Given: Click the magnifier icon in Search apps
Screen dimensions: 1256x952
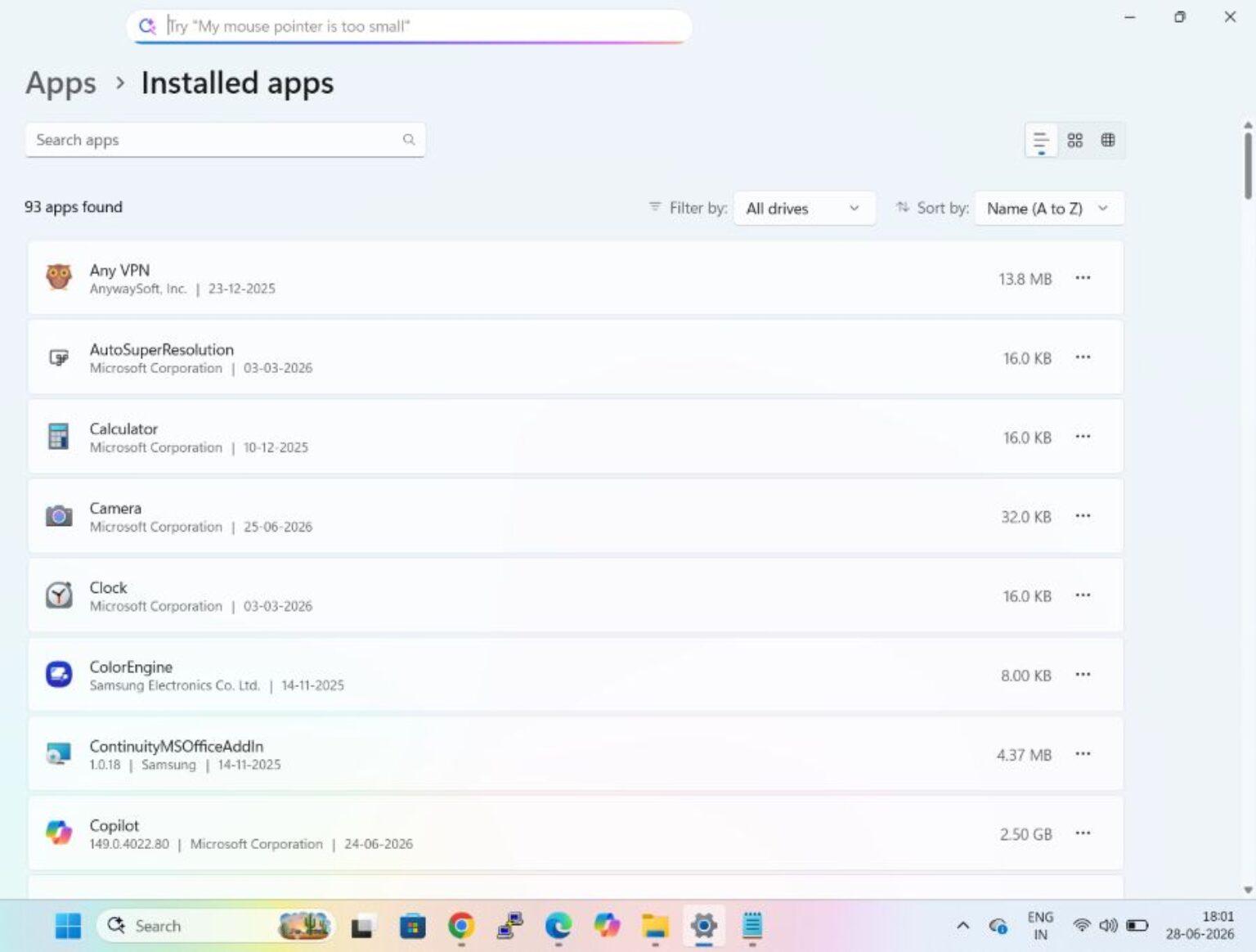Looking at the screenshot, I should coord(409,140).
